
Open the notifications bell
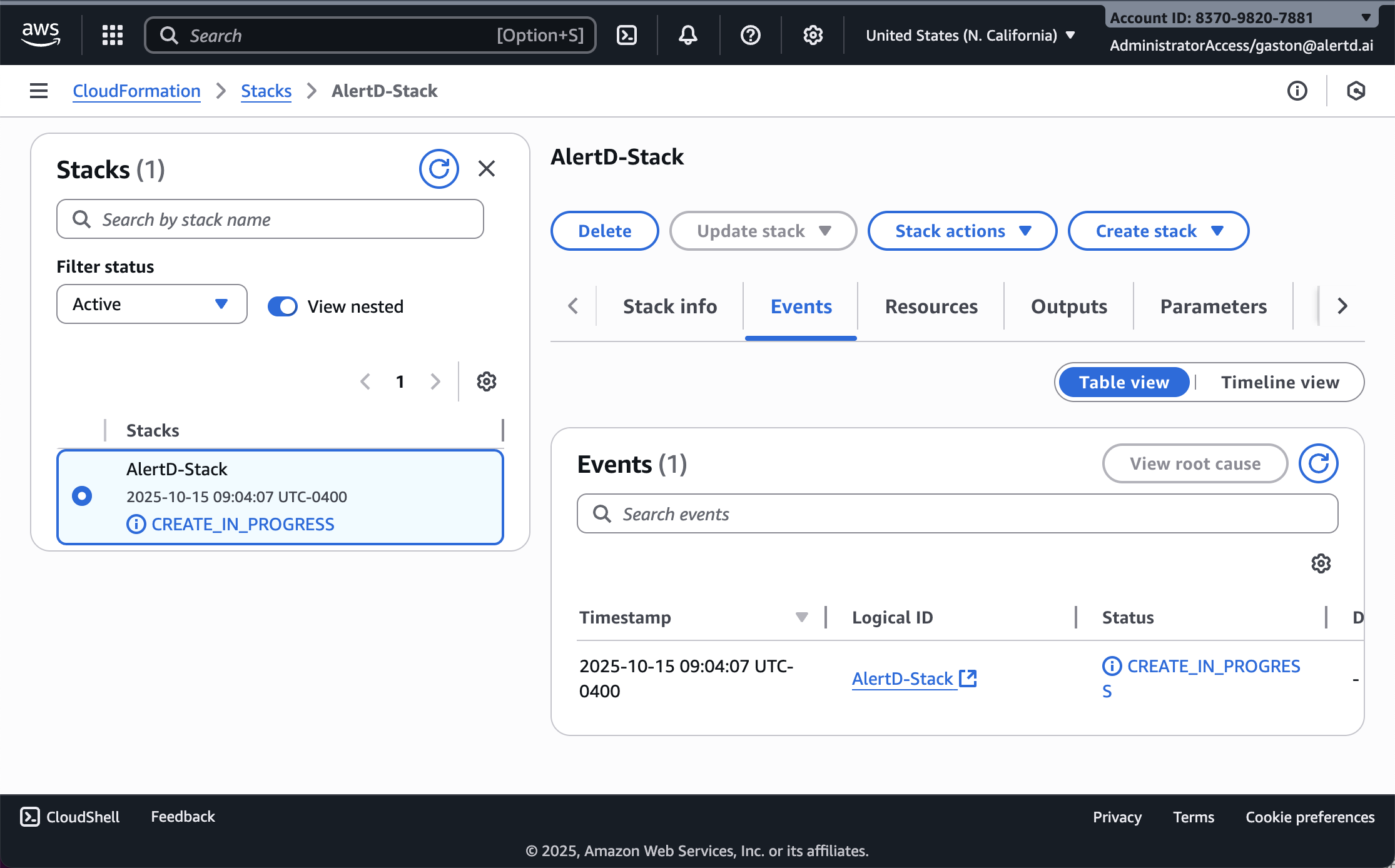[x=687, y=35]
